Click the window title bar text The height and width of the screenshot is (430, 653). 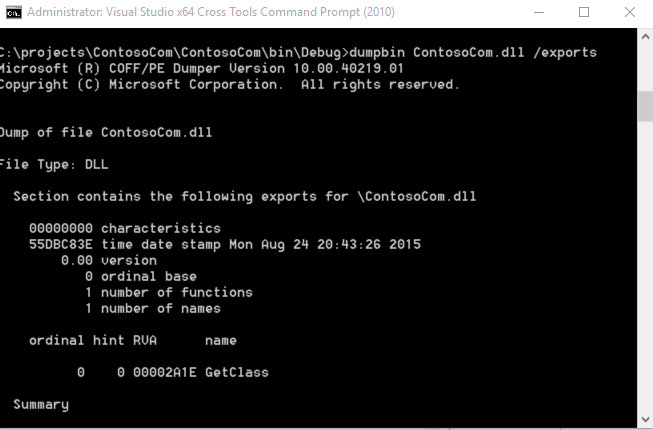[210, 12]
